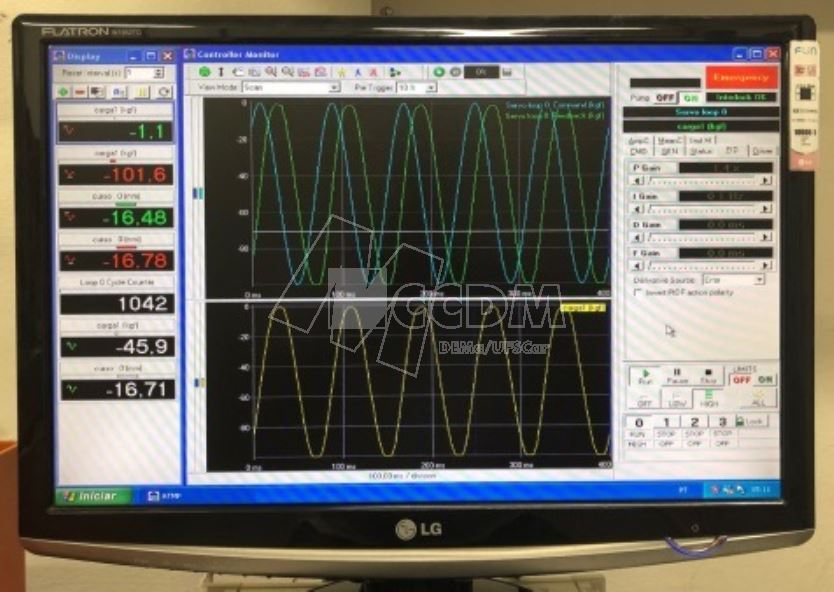834x592 pixels.
Task: Click the disk icon right of the black toolbar readout
Action: click(507, 72)
